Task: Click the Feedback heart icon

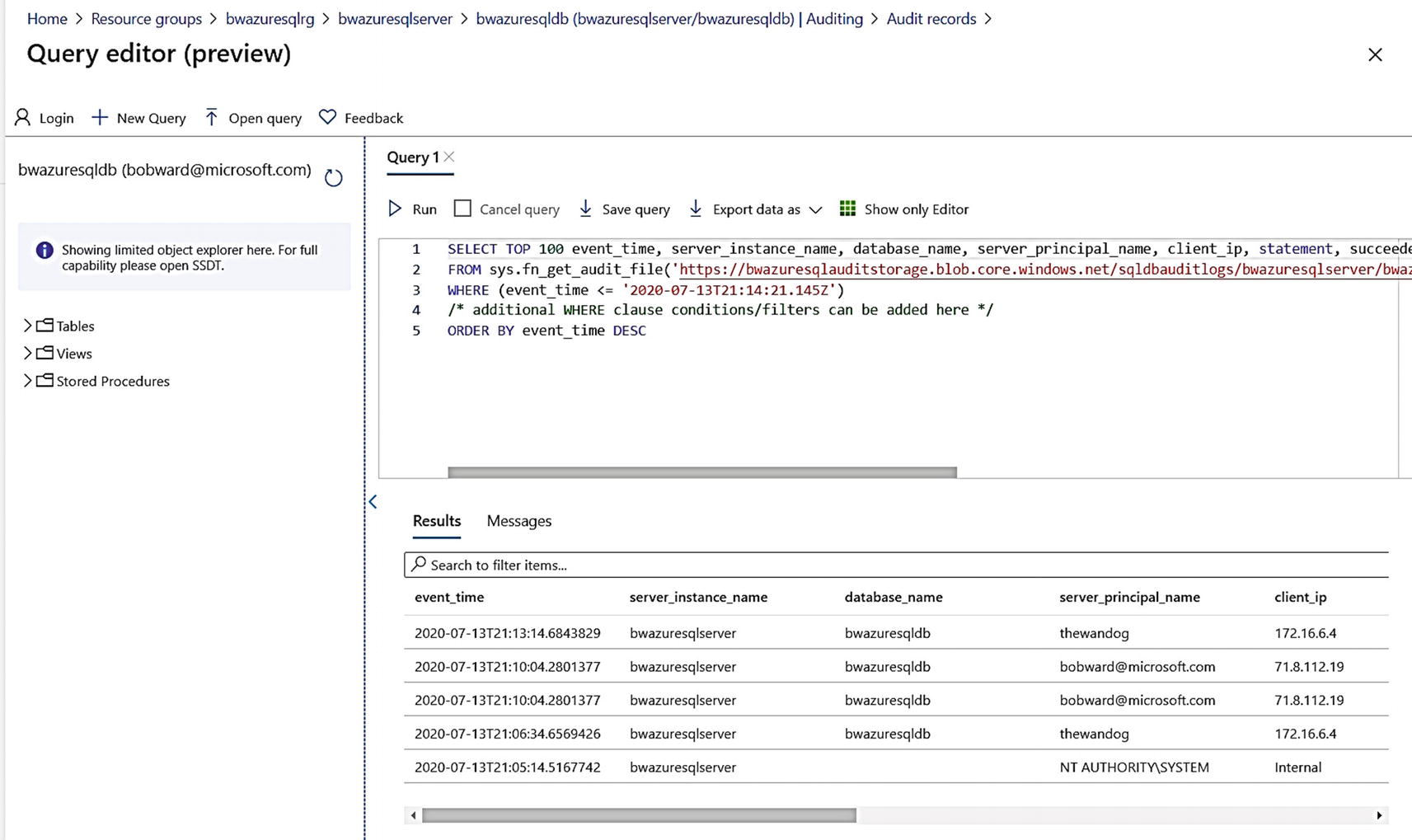Action: point(328,117)
